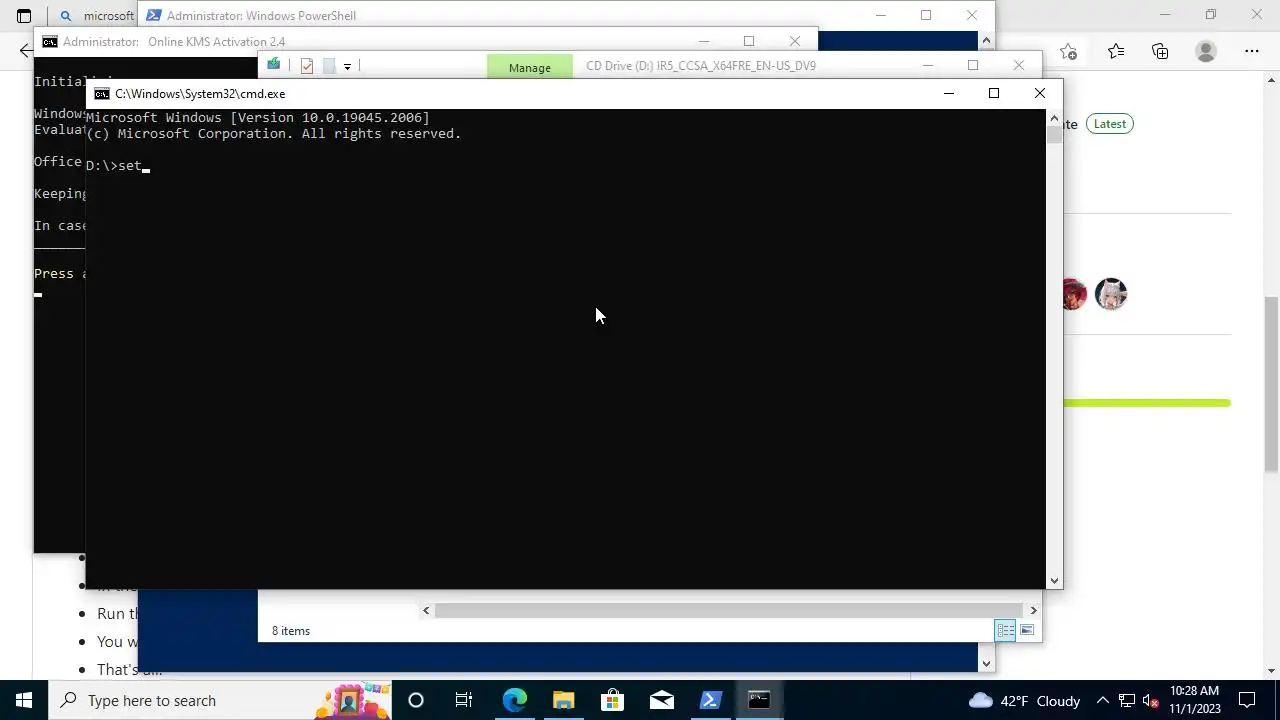Viewport: 1280px width, 720px height.
Task: Click New folder icon in Explorer quick access toolbar
Action: point(329,66)
